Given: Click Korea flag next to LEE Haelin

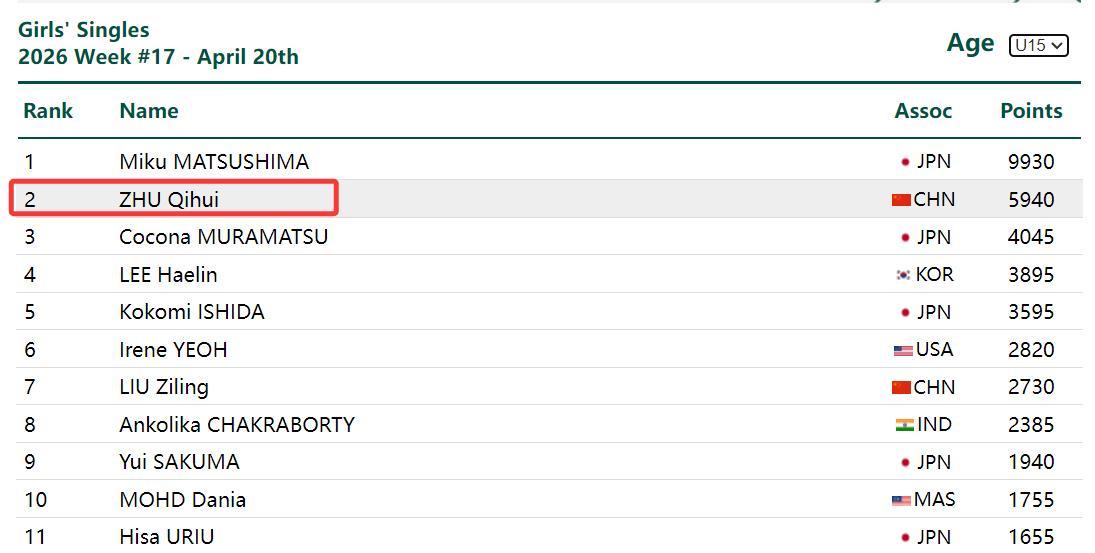Looking at the screenshot, I should [x=903, y=275].
